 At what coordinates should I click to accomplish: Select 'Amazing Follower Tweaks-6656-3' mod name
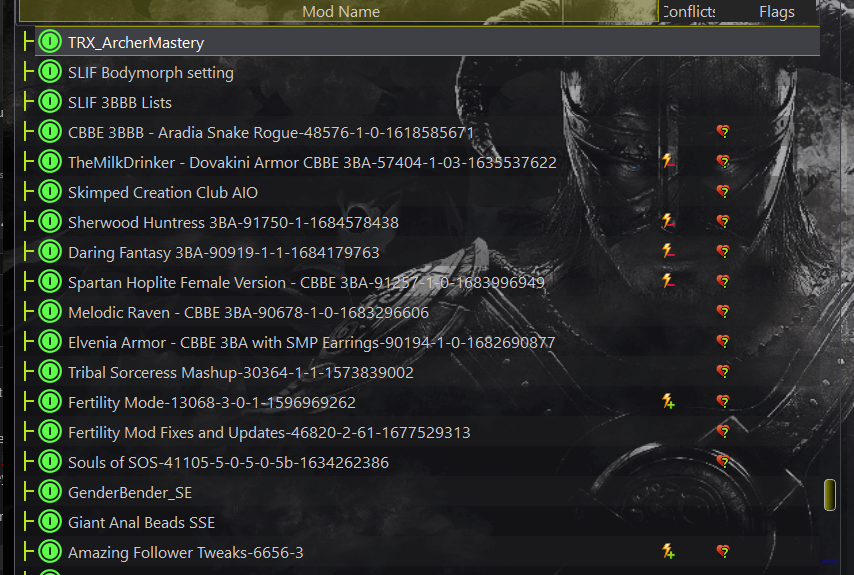tap(186, 552)
